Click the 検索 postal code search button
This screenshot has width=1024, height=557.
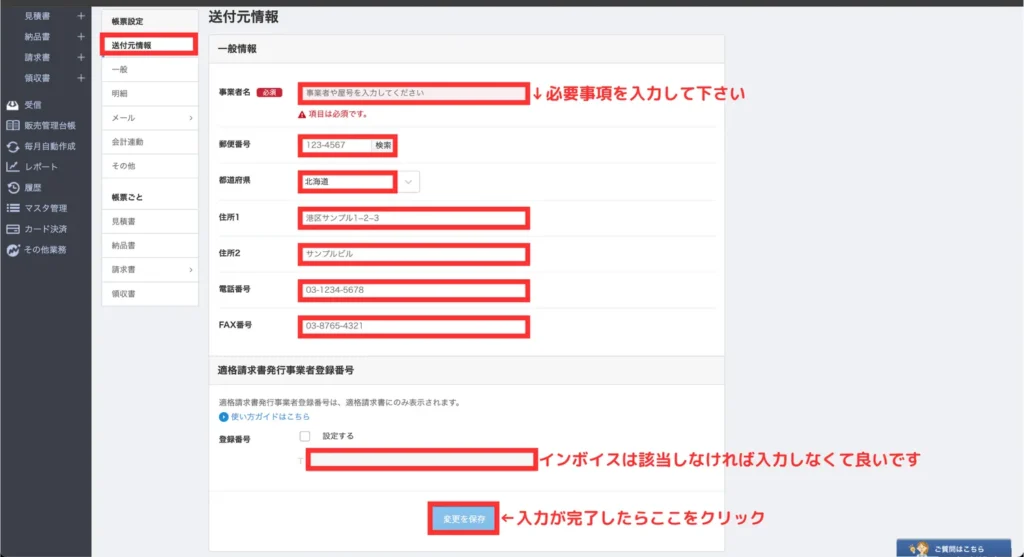(383, 146)
